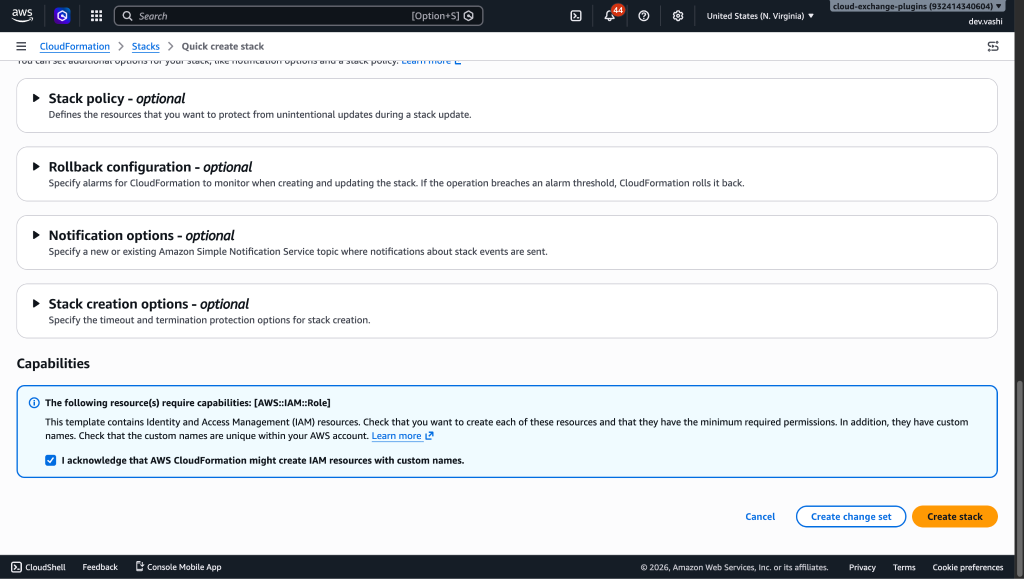1024x579 pixels.
Task: Open region selector United States (N. Virginia)
Action: 760,16
